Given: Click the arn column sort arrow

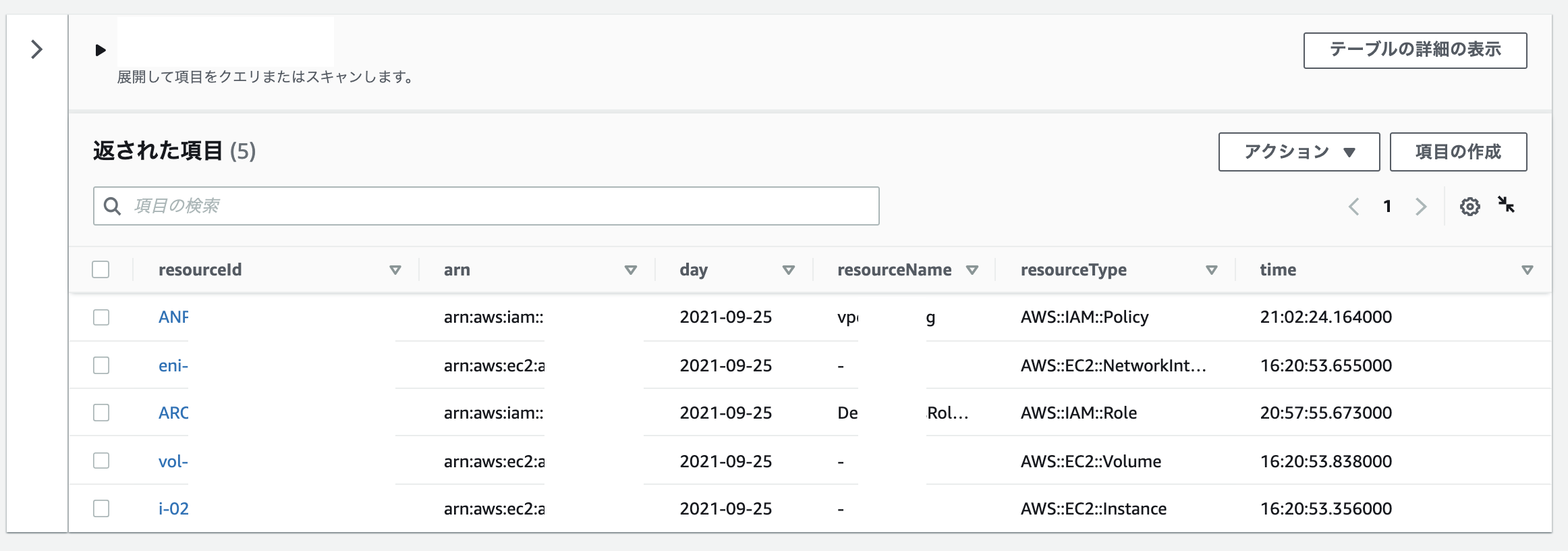Looking at the screenshot, I should point(631,270).
